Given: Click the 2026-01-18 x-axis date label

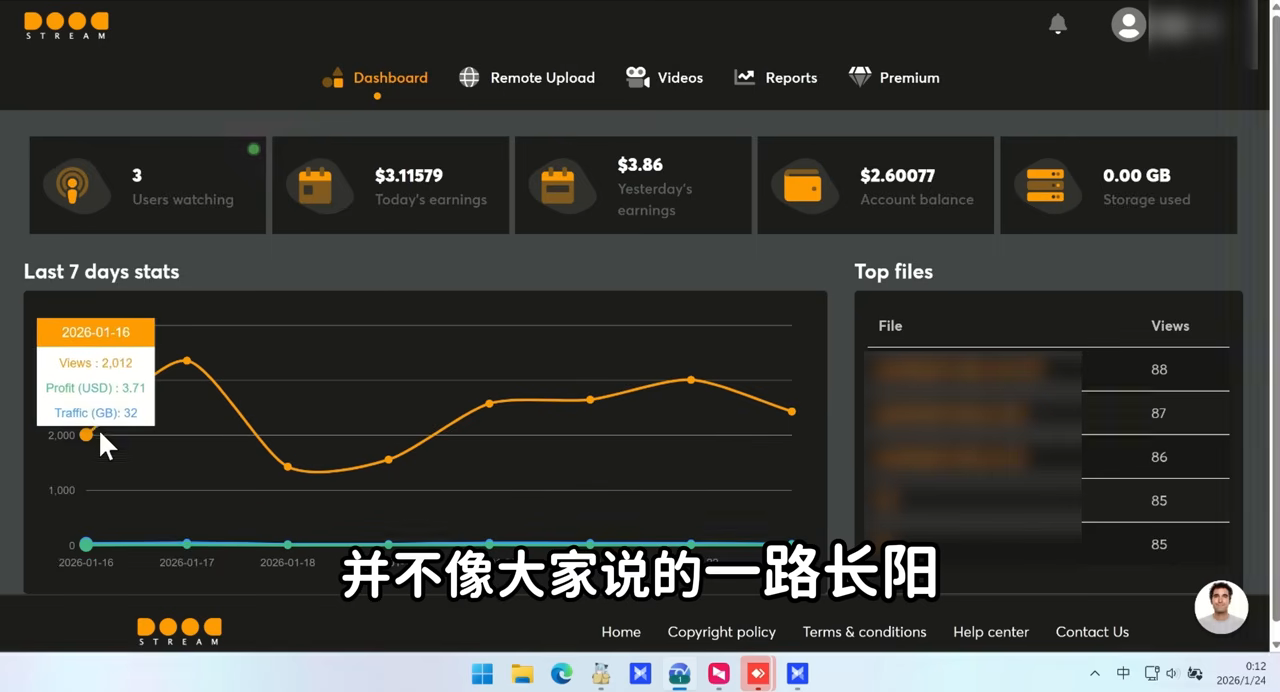Looking at the screenshot, I should point(288,563).
